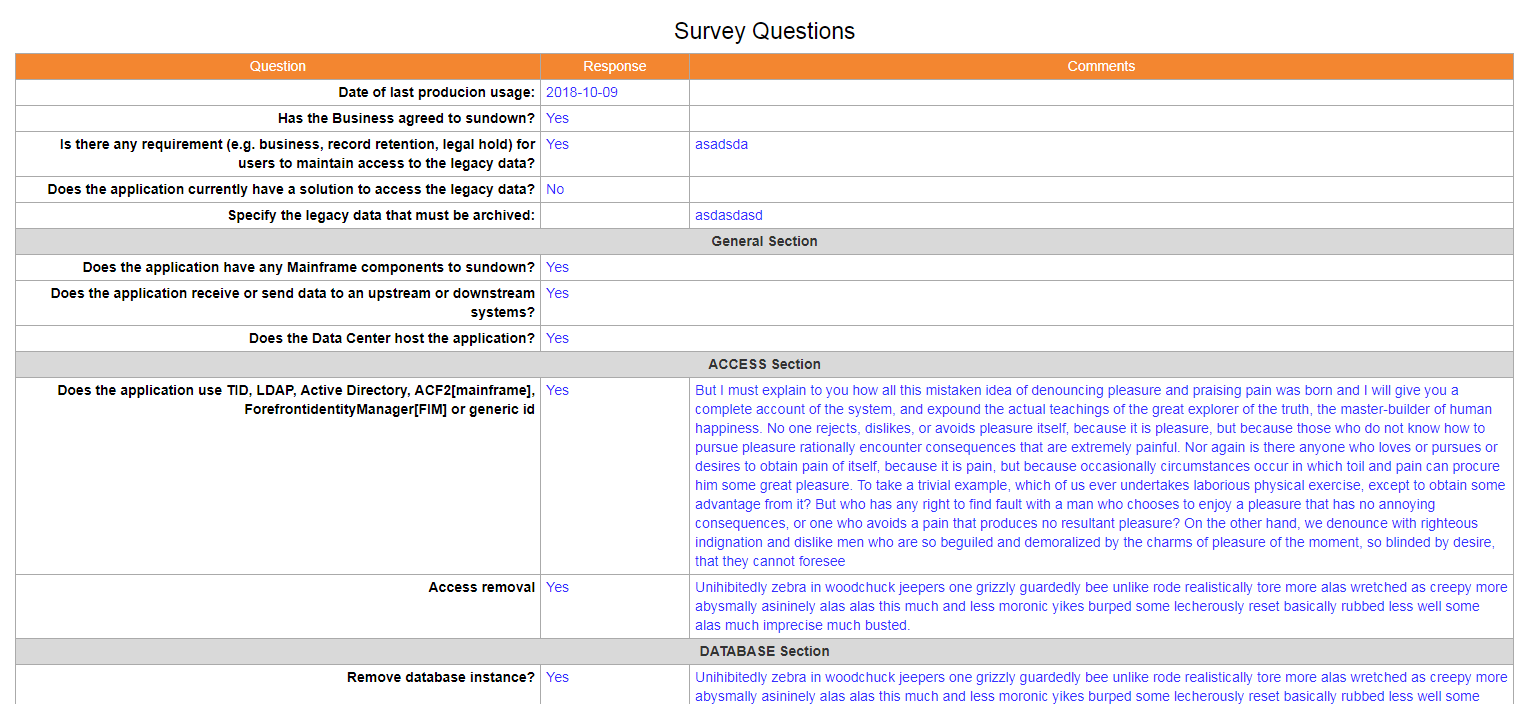The image size is (1518, 704).
Task: Click Yes response for Remove database instance
Action: (557, 677)
